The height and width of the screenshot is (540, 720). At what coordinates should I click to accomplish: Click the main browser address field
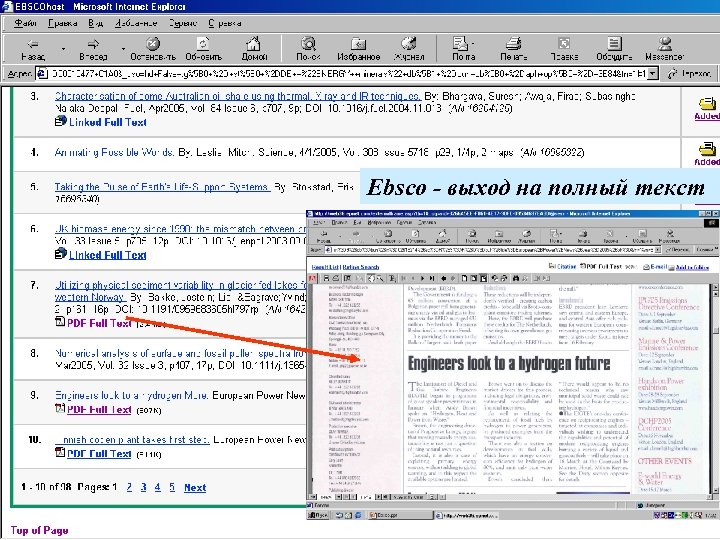(x=348, y=73)
